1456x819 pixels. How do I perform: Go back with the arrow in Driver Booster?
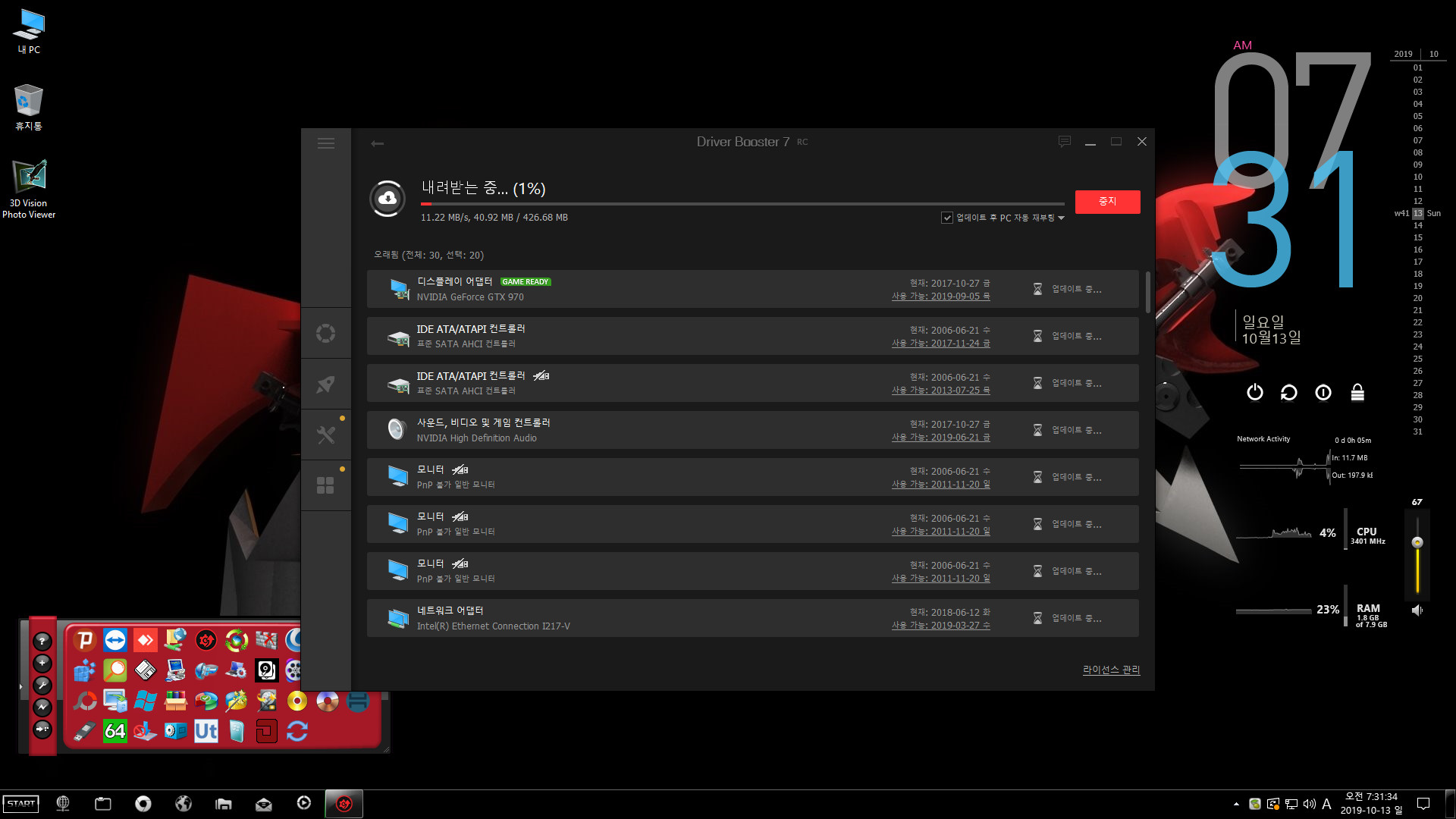tap(377, 143)
